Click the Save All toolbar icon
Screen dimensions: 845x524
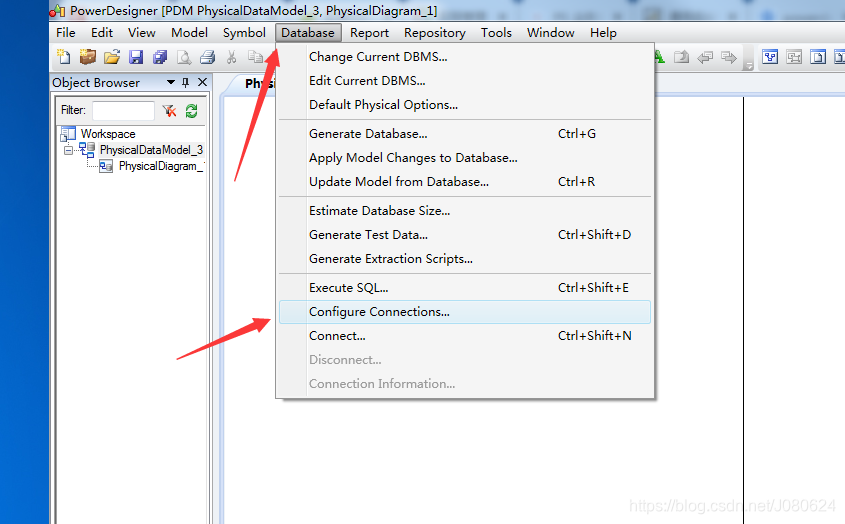160,57
